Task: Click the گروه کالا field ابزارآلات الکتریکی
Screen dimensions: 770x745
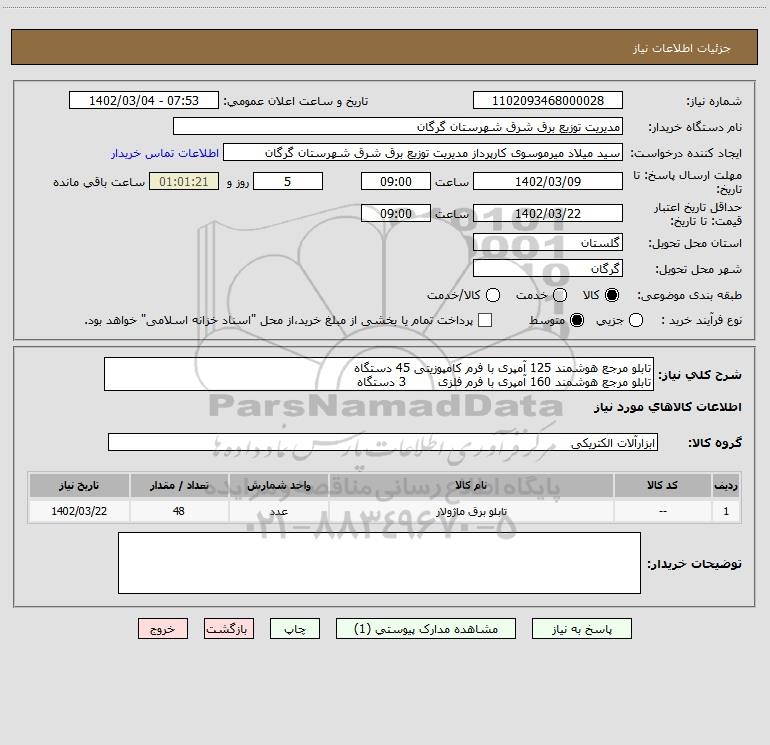Action: [x=383, y=442]
